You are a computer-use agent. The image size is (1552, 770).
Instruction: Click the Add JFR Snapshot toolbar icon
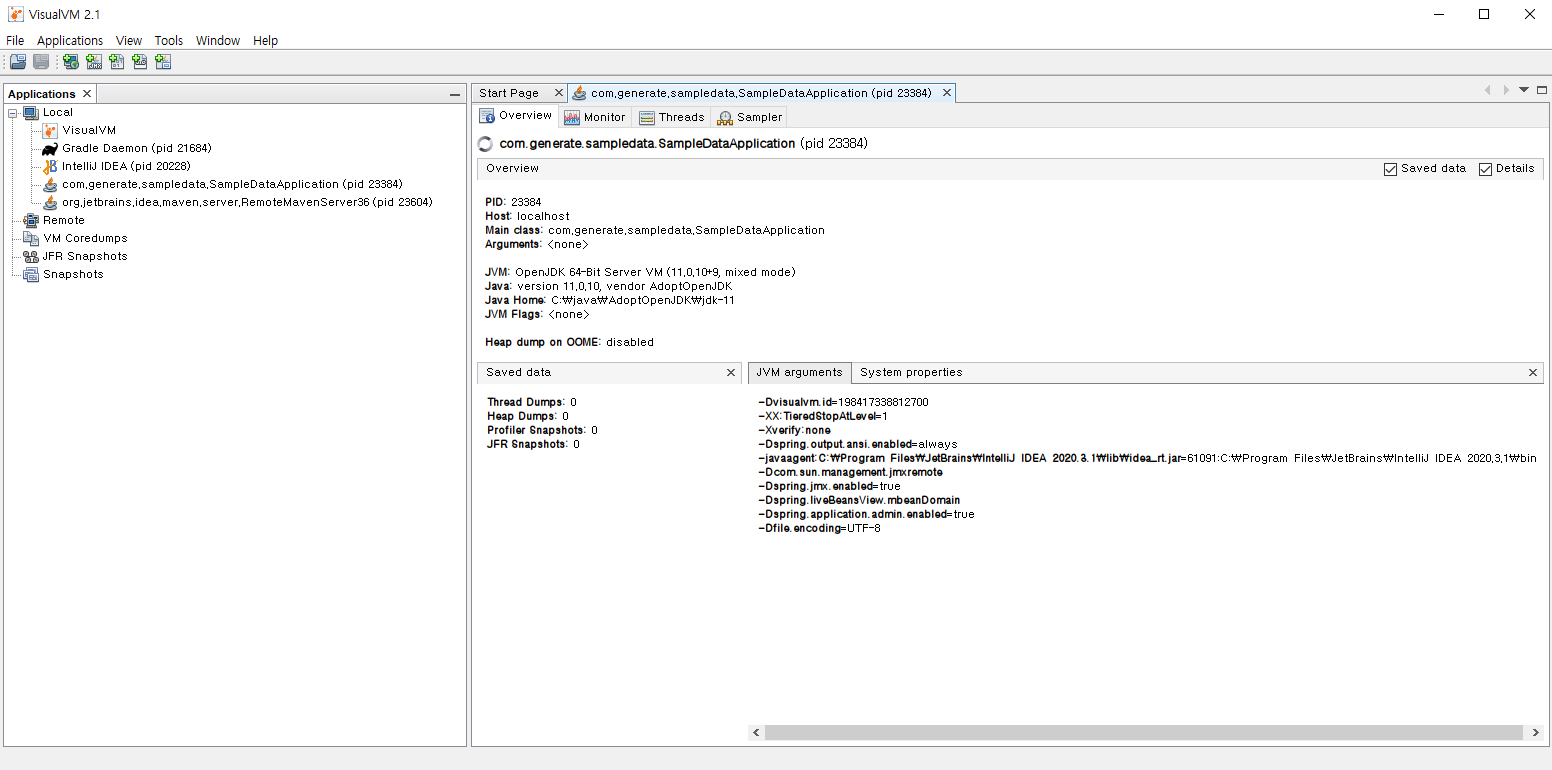(140, 62)
